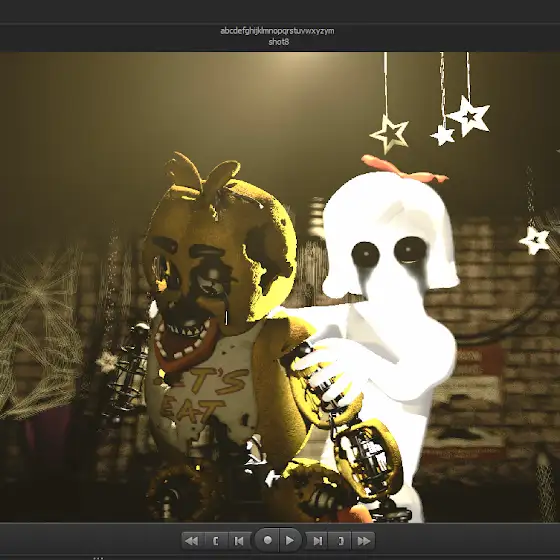
Task: Click the step-back button (bar and left arrow)
Action: click(239, 541)
